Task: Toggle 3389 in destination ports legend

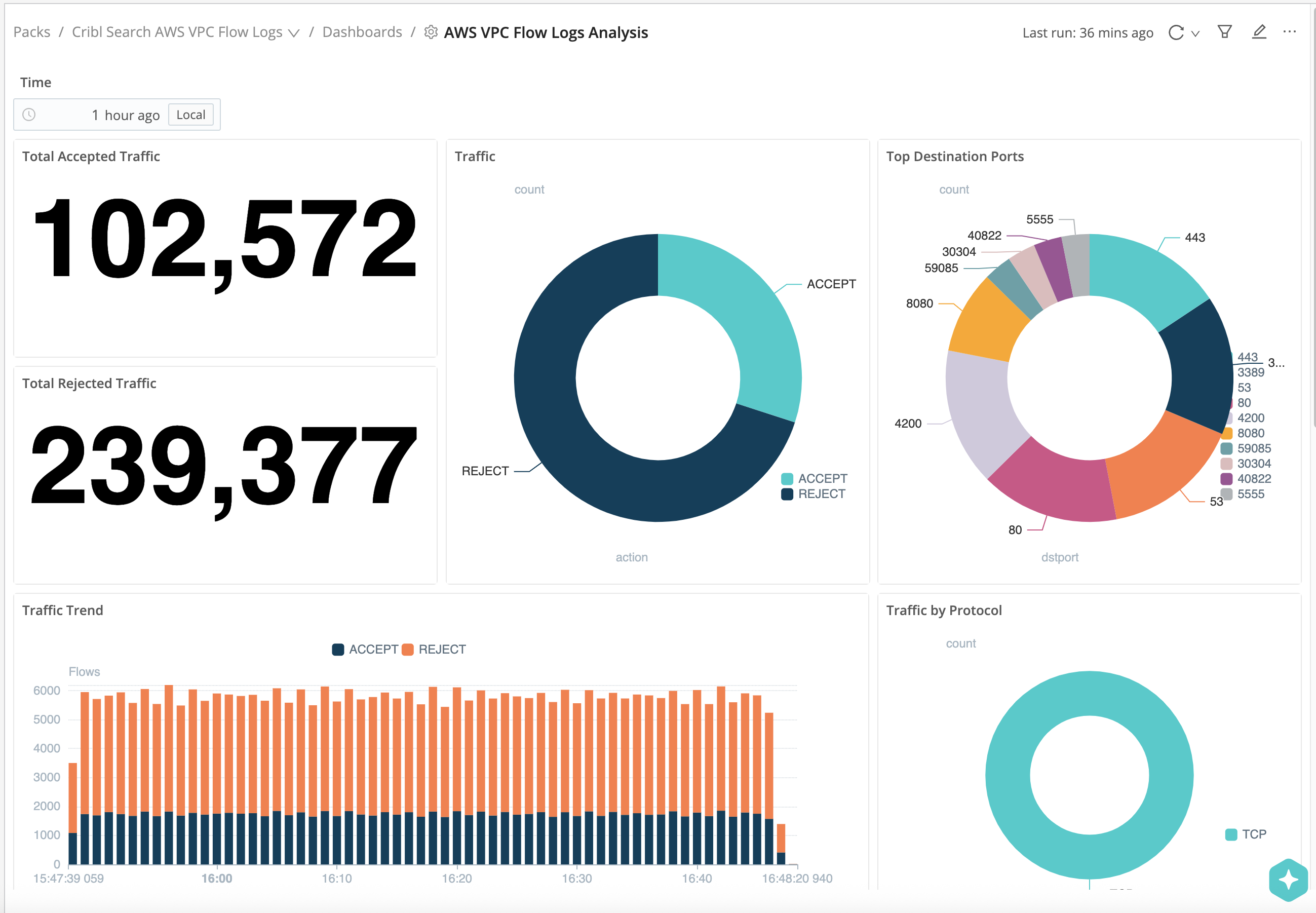Action: pyautogui.click(x=1250, y=372)
